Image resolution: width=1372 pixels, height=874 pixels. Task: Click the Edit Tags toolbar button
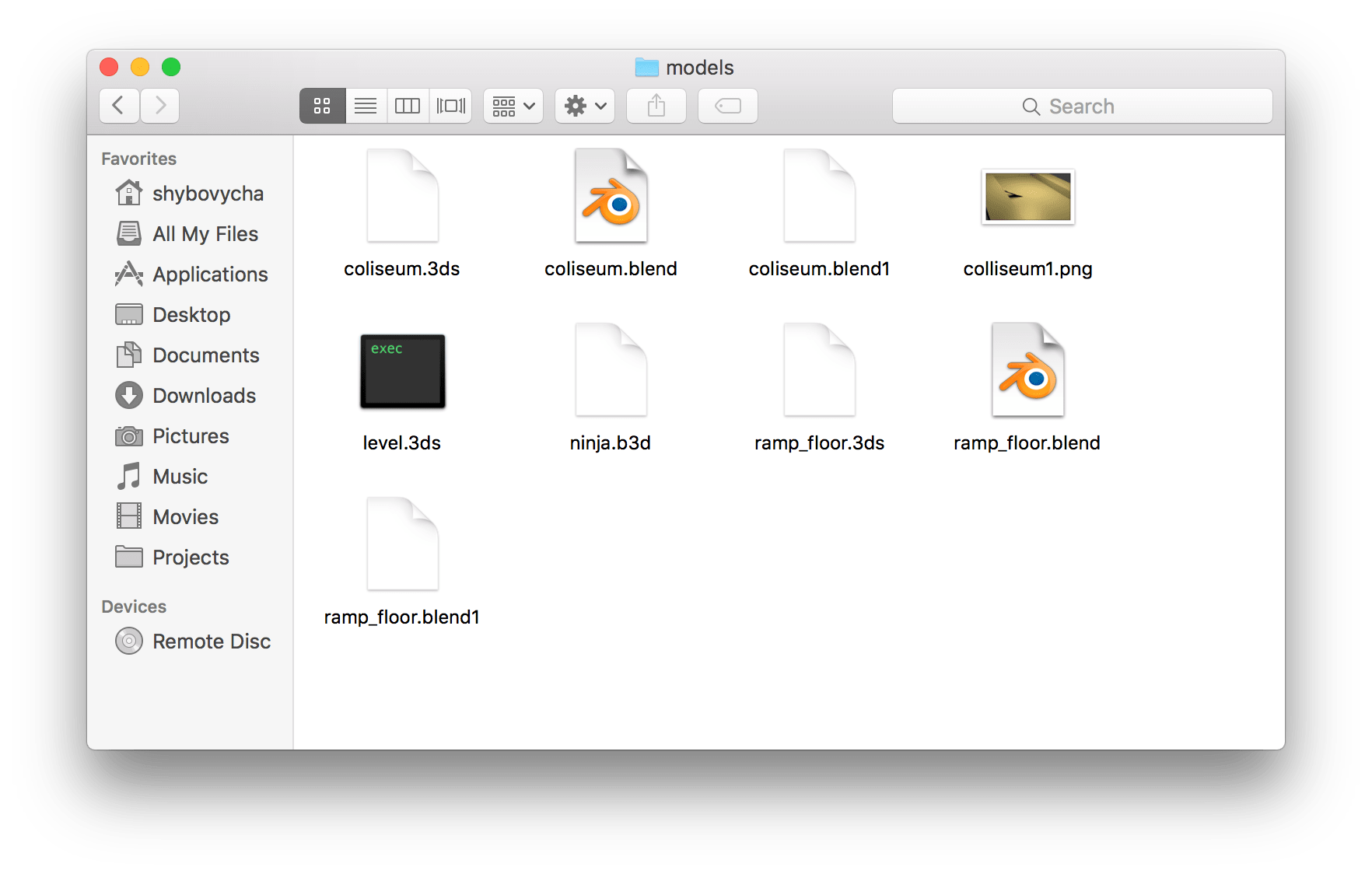pos(728,106)
